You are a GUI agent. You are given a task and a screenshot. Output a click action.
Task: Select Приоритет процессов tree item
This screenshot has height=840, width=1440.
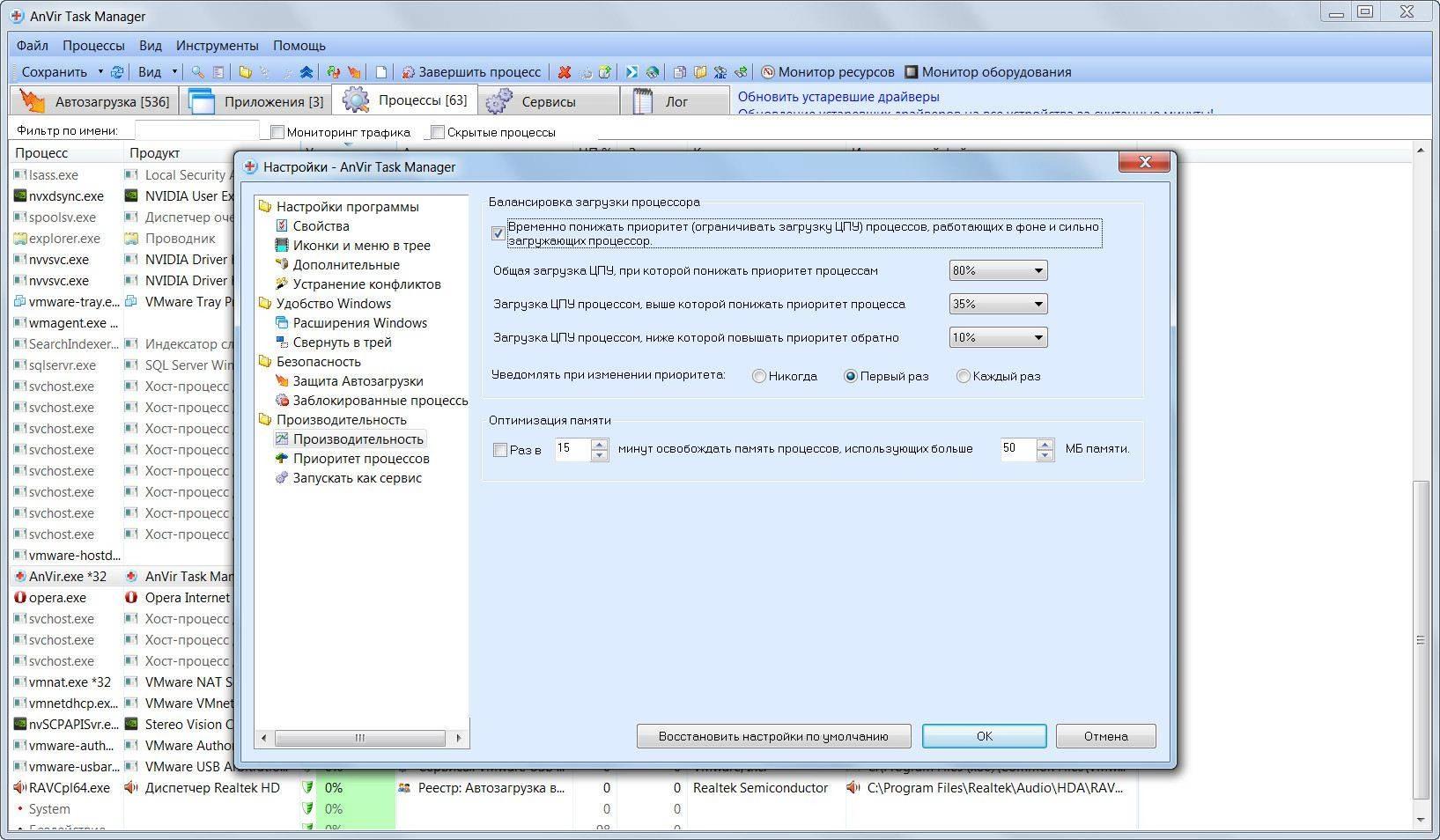361,459
